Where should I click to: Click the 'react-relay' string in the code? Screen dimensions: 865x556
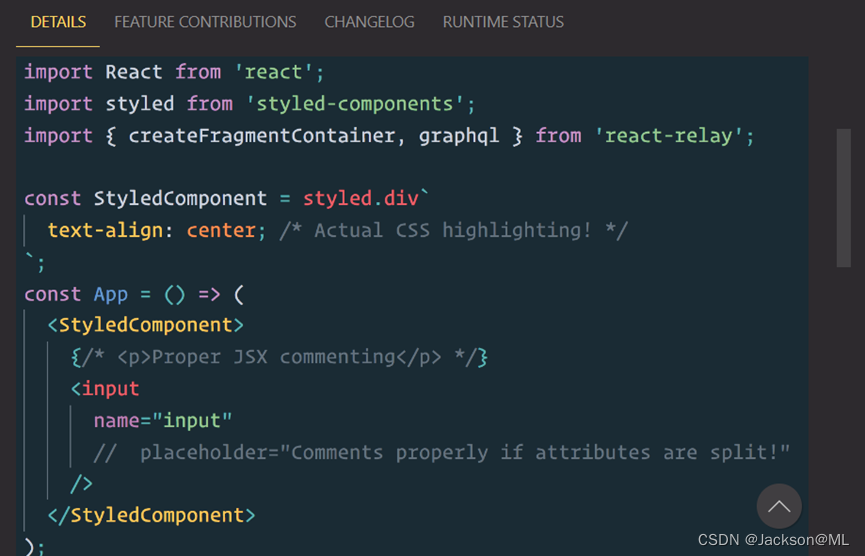[x=674, y=135]
